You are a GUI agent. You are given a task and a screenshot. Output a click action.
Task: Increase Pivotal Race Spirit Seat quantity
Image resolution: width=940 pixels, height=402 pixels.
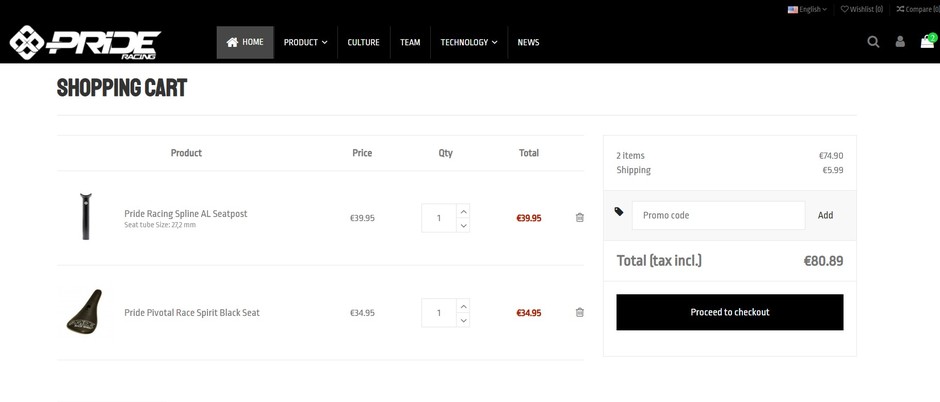point(463,306)
